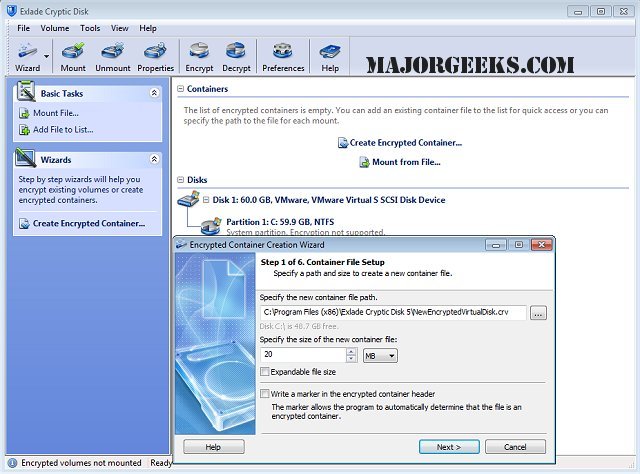Enable Write a marker in header checkbox
Viewport: 640px width, 474px height.
coord(265,394)
